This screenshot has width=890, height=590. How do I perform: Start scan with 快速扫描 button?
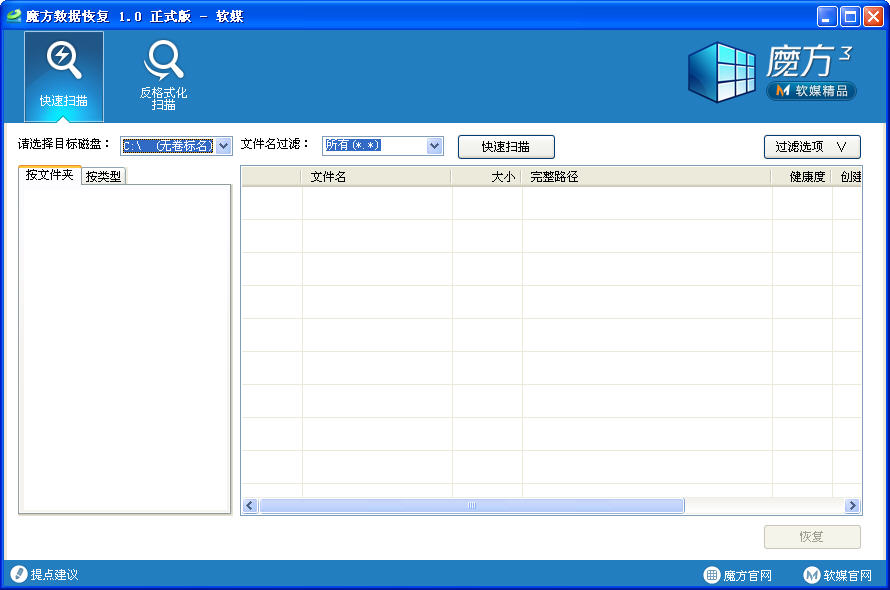[506, 147]
